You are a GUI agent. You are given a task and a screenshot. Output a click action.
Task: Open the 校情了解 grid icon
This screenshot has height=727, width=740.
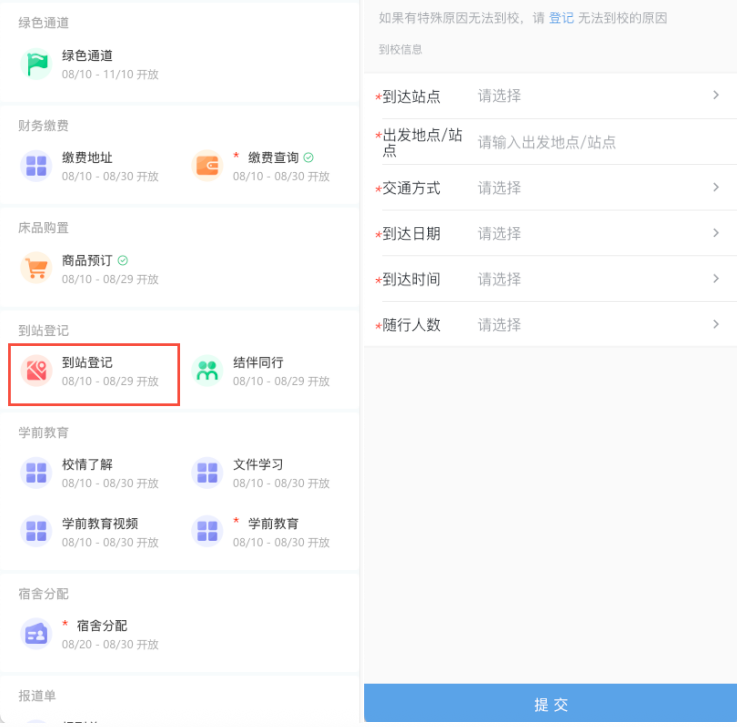36,473
